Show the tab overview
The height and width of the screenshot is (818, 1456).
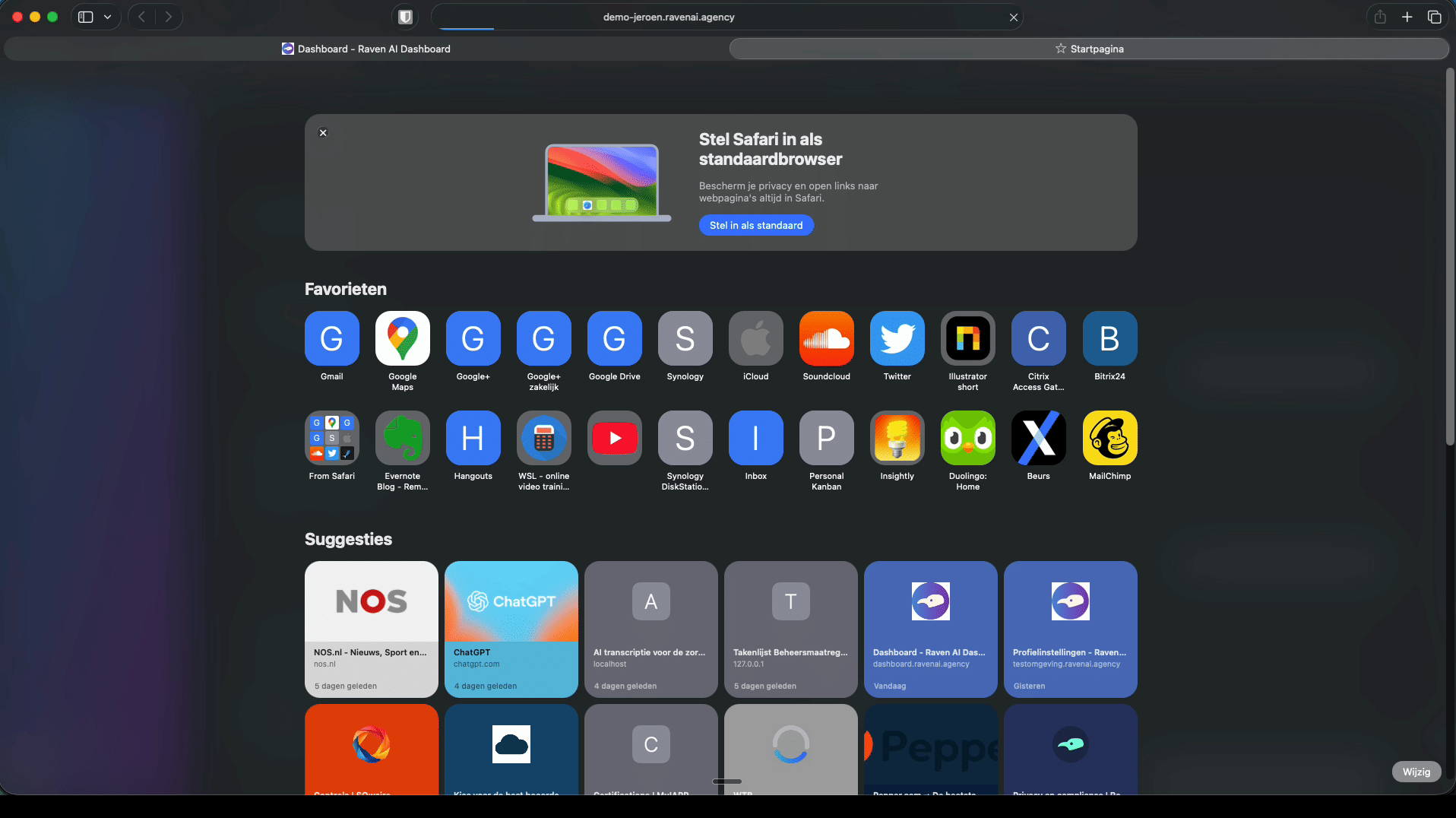coord(1434,17)
